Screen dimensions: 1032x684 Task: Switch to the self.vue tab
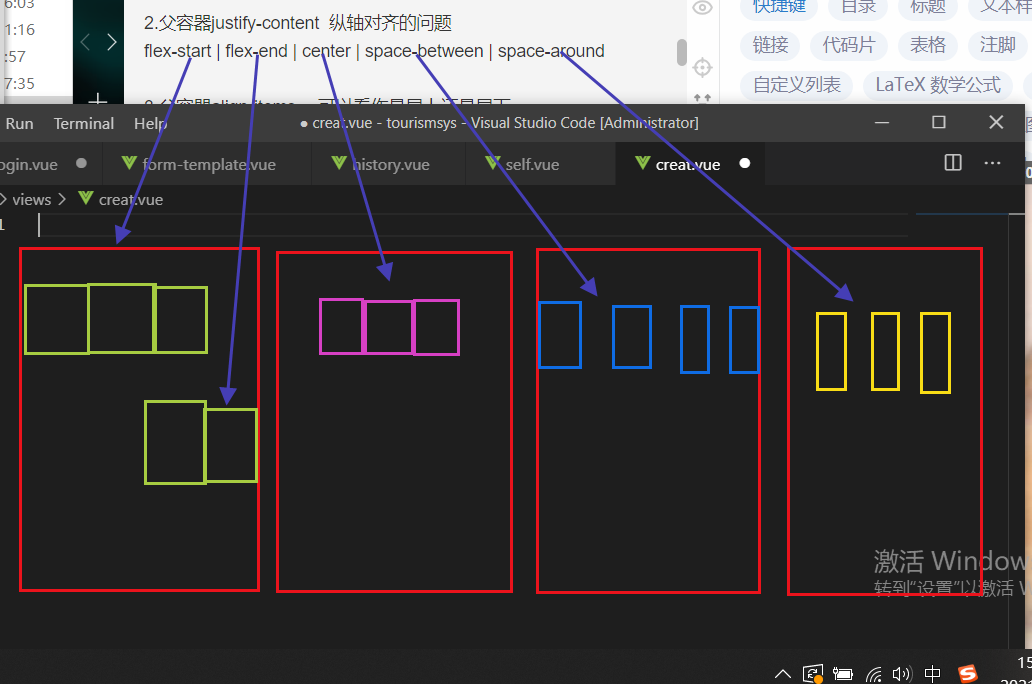pos(541,164)
